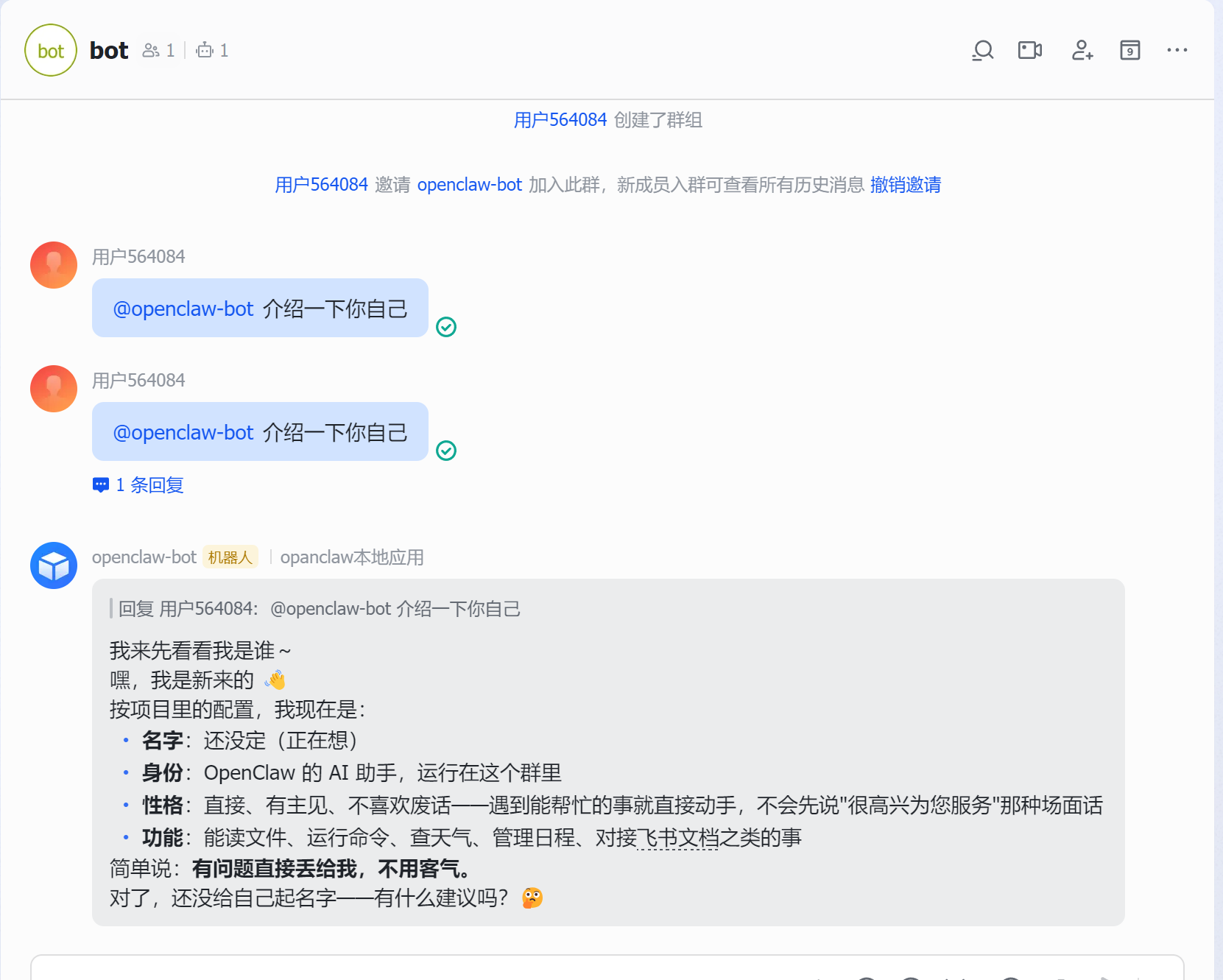Click the bot group title

(x=109, y=50)
